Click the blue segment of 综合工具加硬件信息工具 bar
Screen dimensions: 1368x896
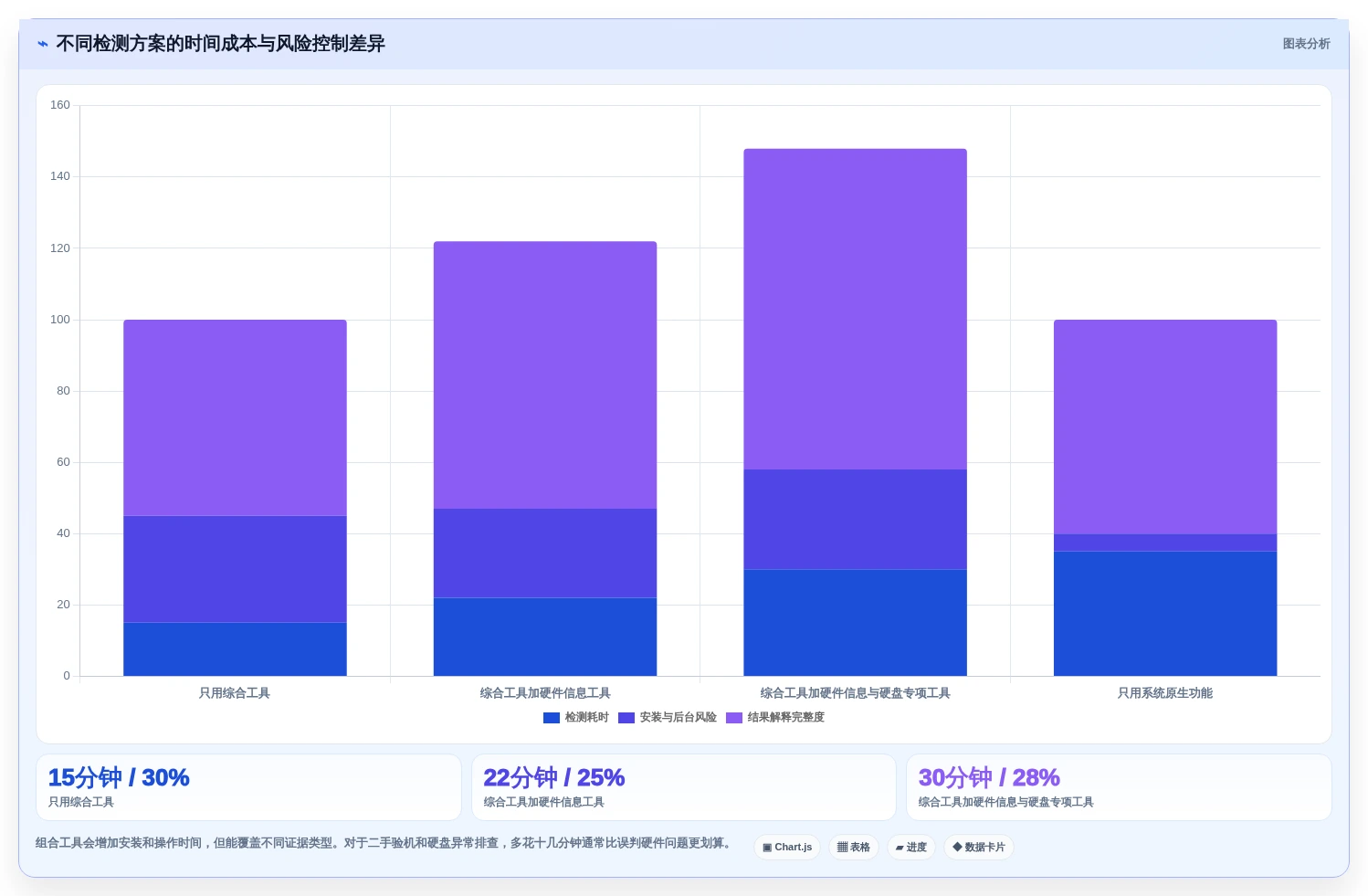pos(545,637)
